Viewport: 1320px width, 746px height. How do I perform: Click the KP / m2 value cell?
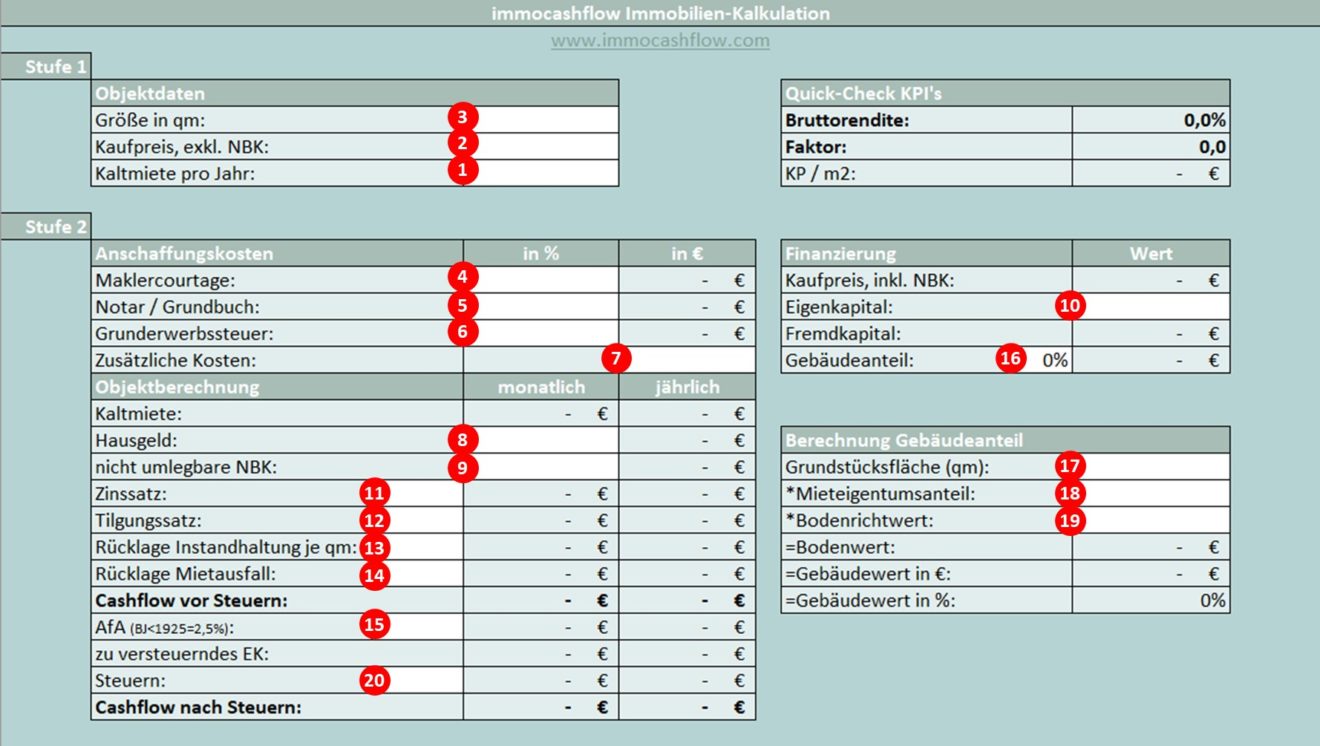[x=1151, y=173]
